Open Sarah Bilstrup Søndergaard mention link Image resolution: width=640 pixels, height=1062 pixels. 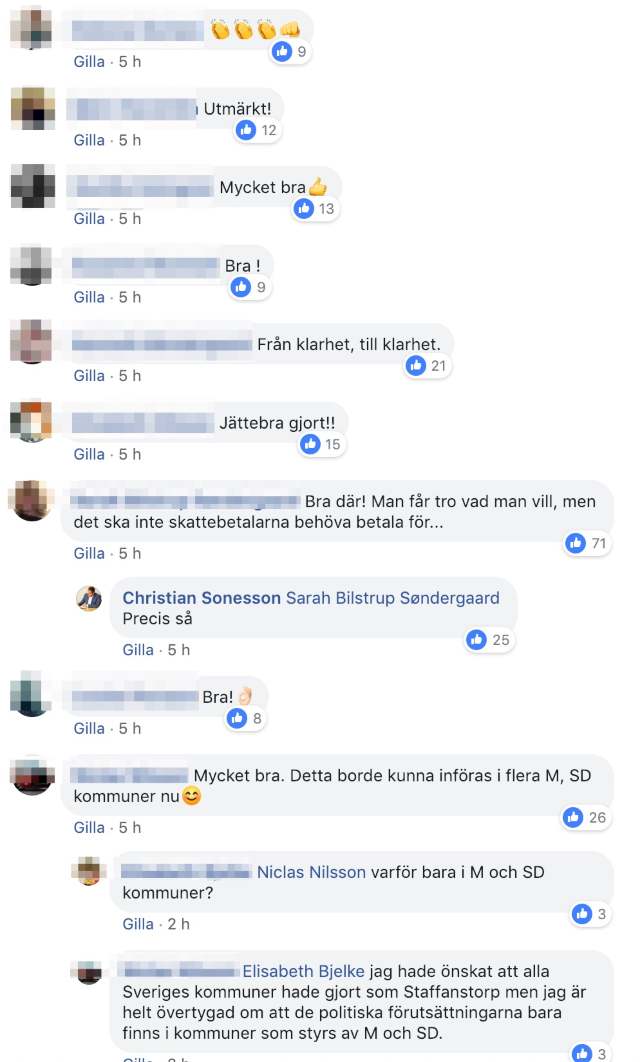(x=393, y=598)
